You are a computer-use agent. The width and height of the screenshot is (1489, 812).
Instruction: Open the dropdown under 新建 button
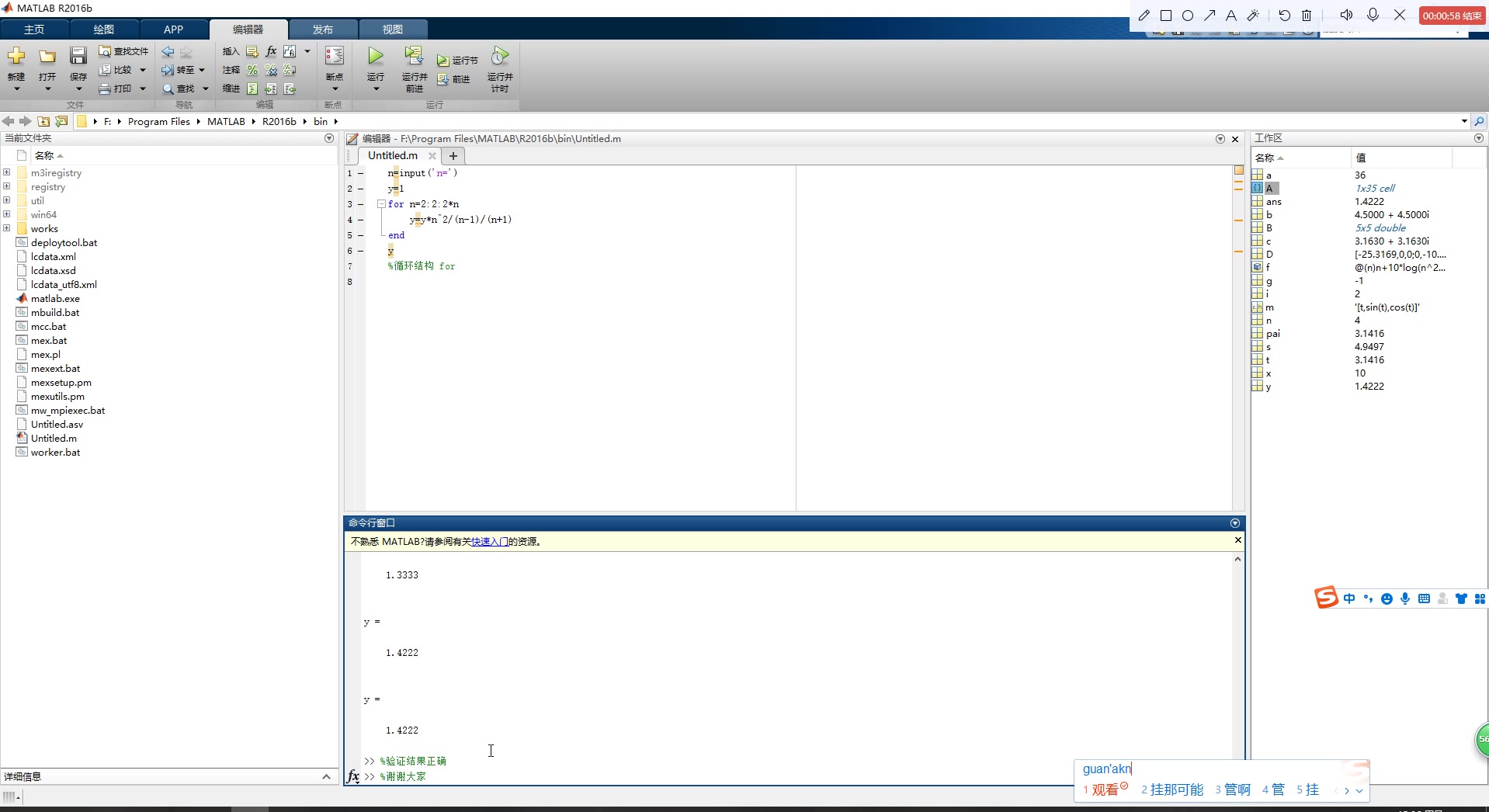coord(16,89)
